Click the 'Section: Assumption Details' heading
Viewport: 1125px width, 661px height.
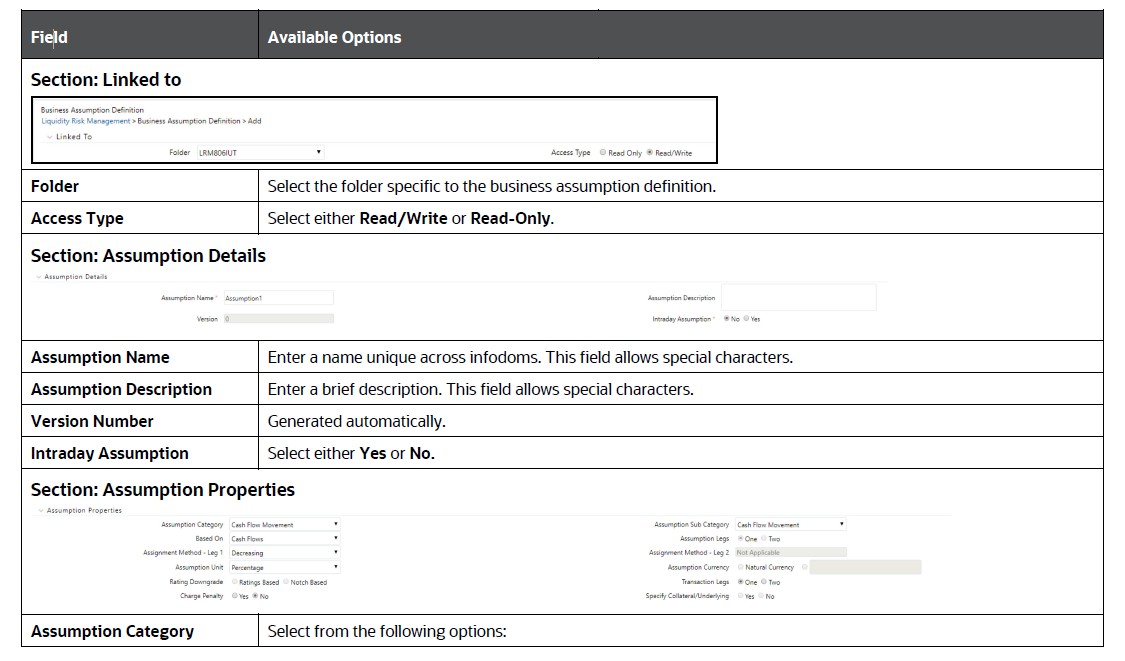[148, 256]
